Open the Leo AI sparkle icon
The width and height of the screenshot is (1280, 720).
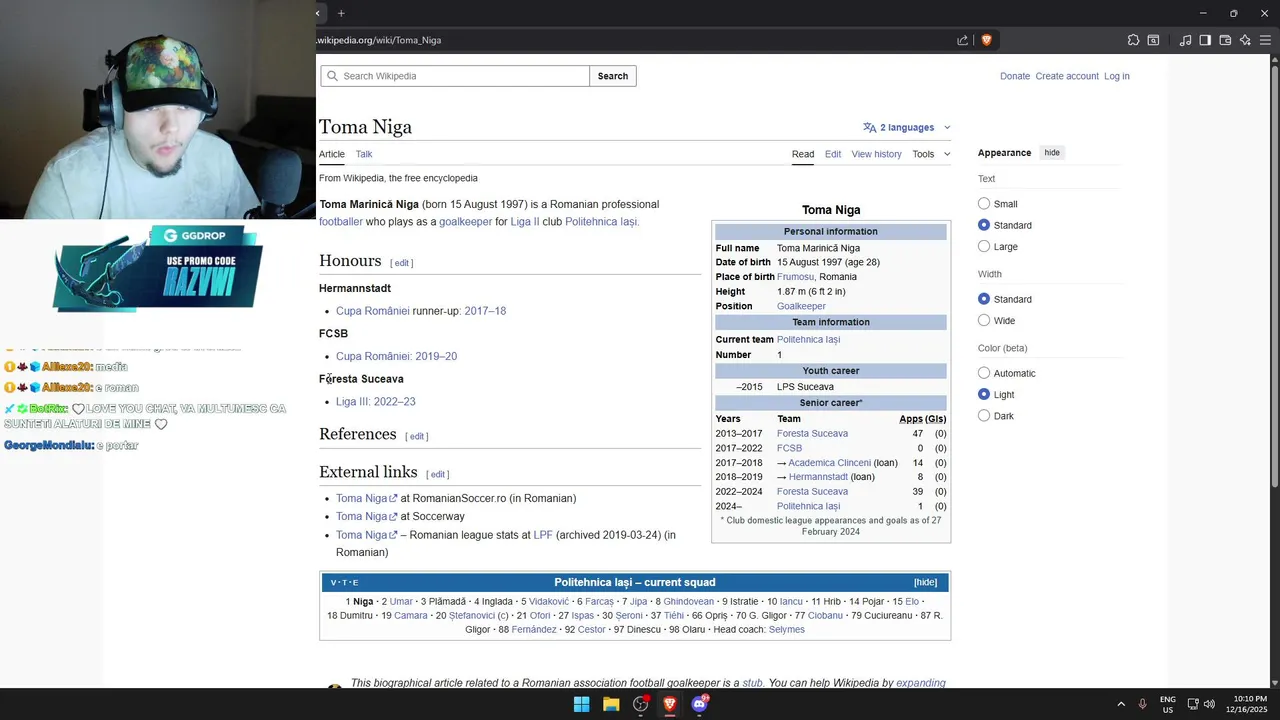click(1245, 40)
